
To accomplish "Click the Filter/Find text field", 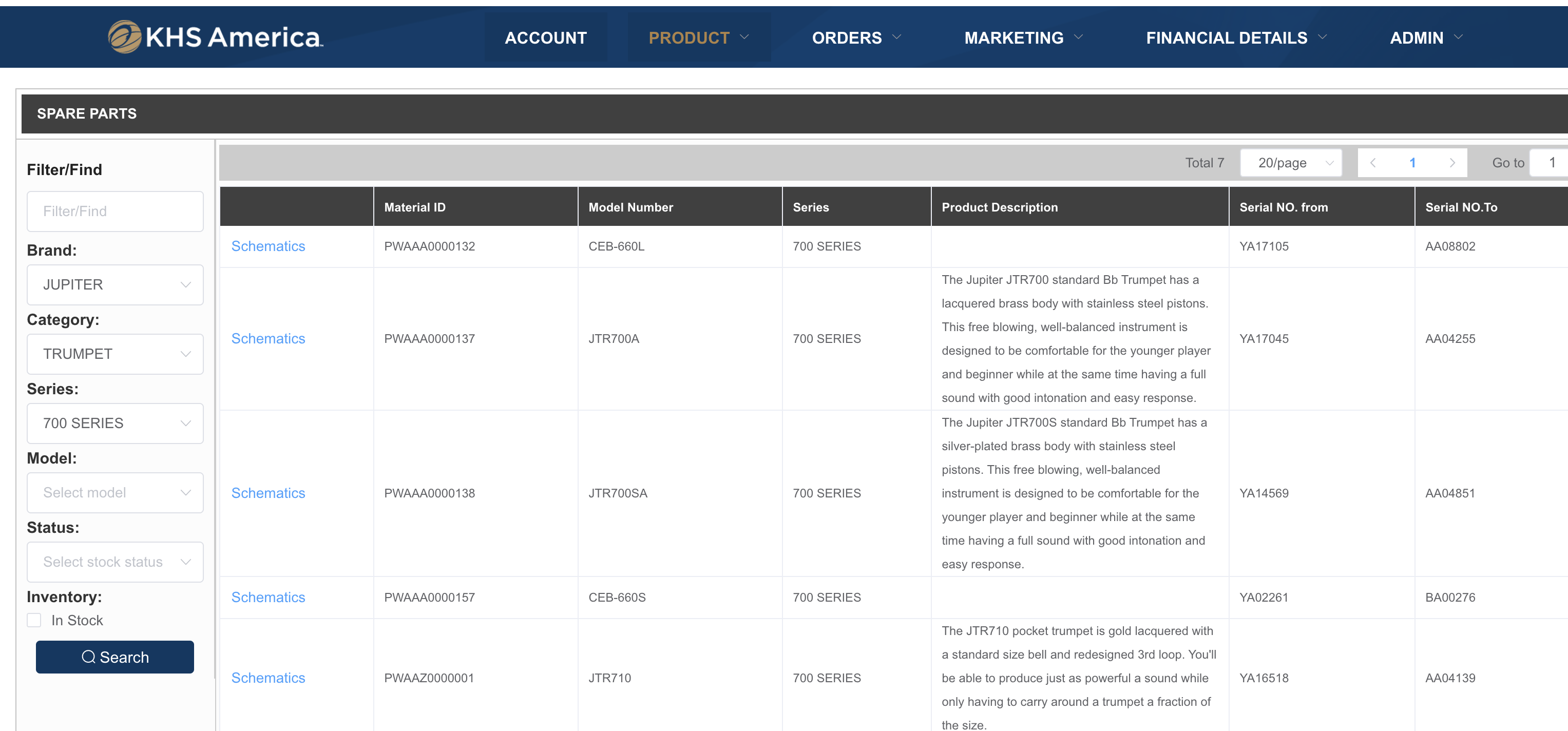I will pos(115,211).
